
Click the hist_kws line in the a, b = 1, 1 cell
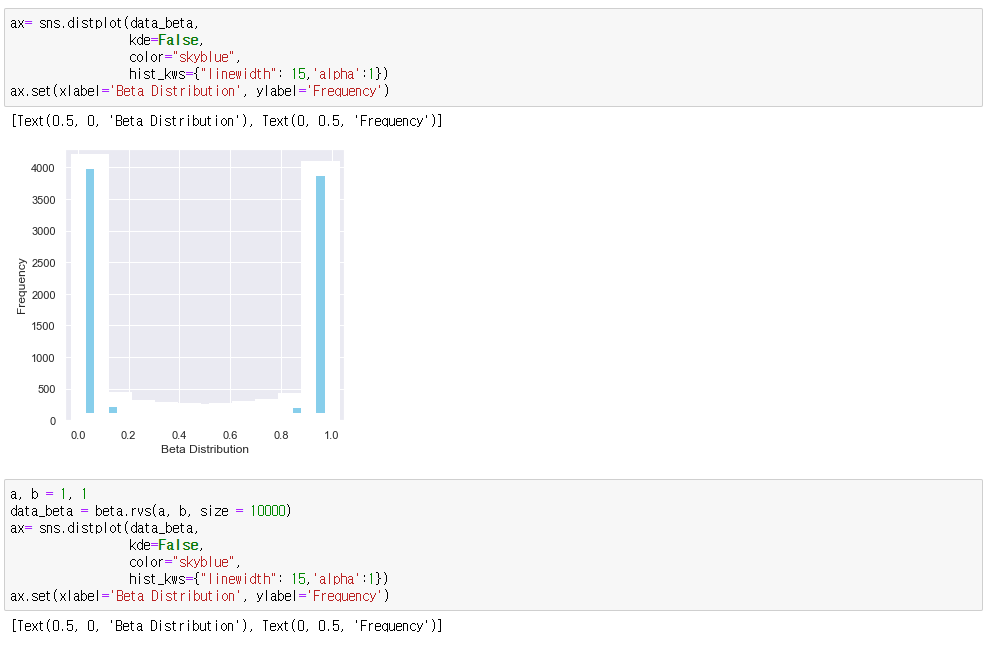tap(258, 579)
